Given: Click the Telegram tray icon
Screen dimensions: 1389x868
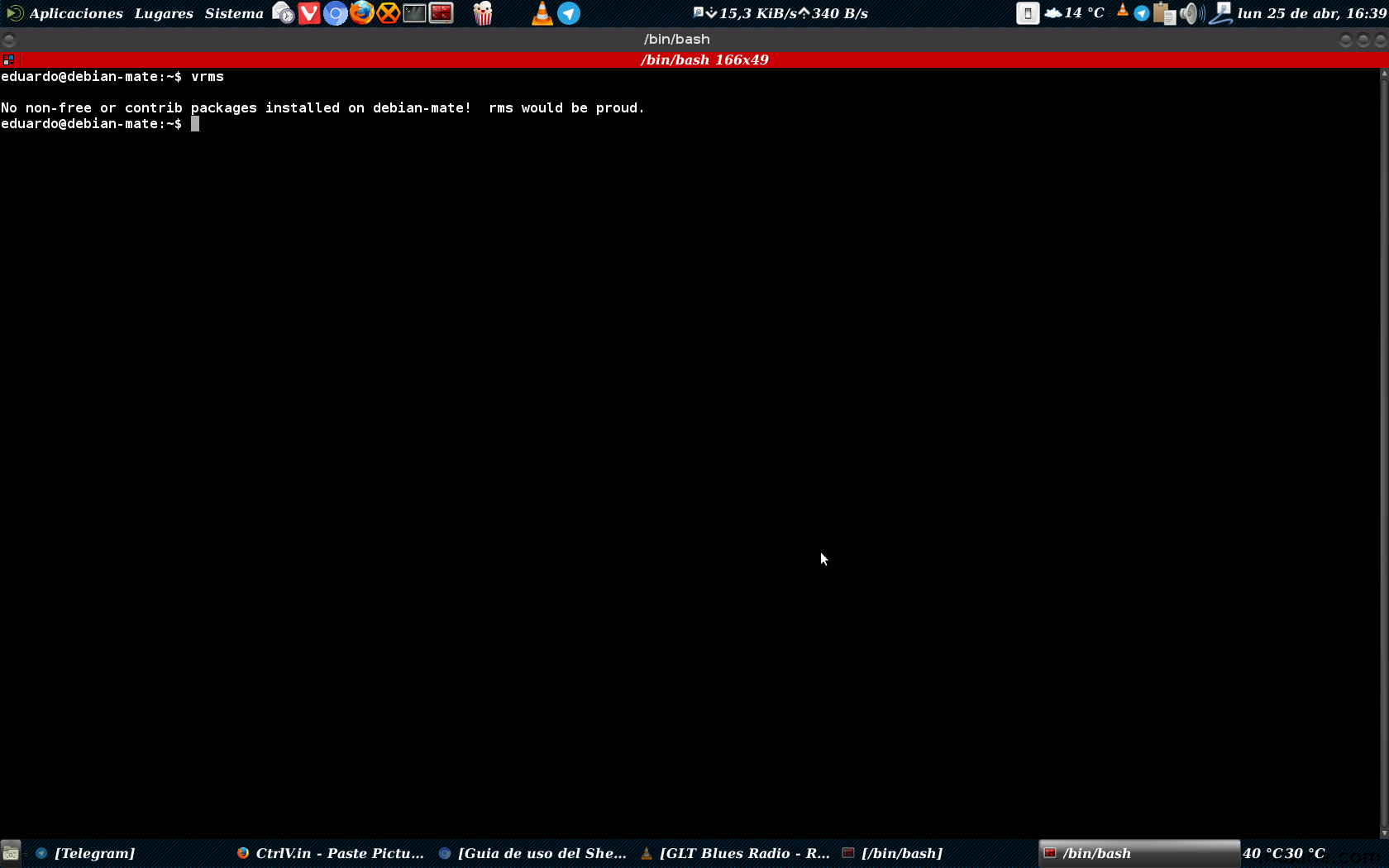Looking at the screenshot, I should coord(1142,13).
